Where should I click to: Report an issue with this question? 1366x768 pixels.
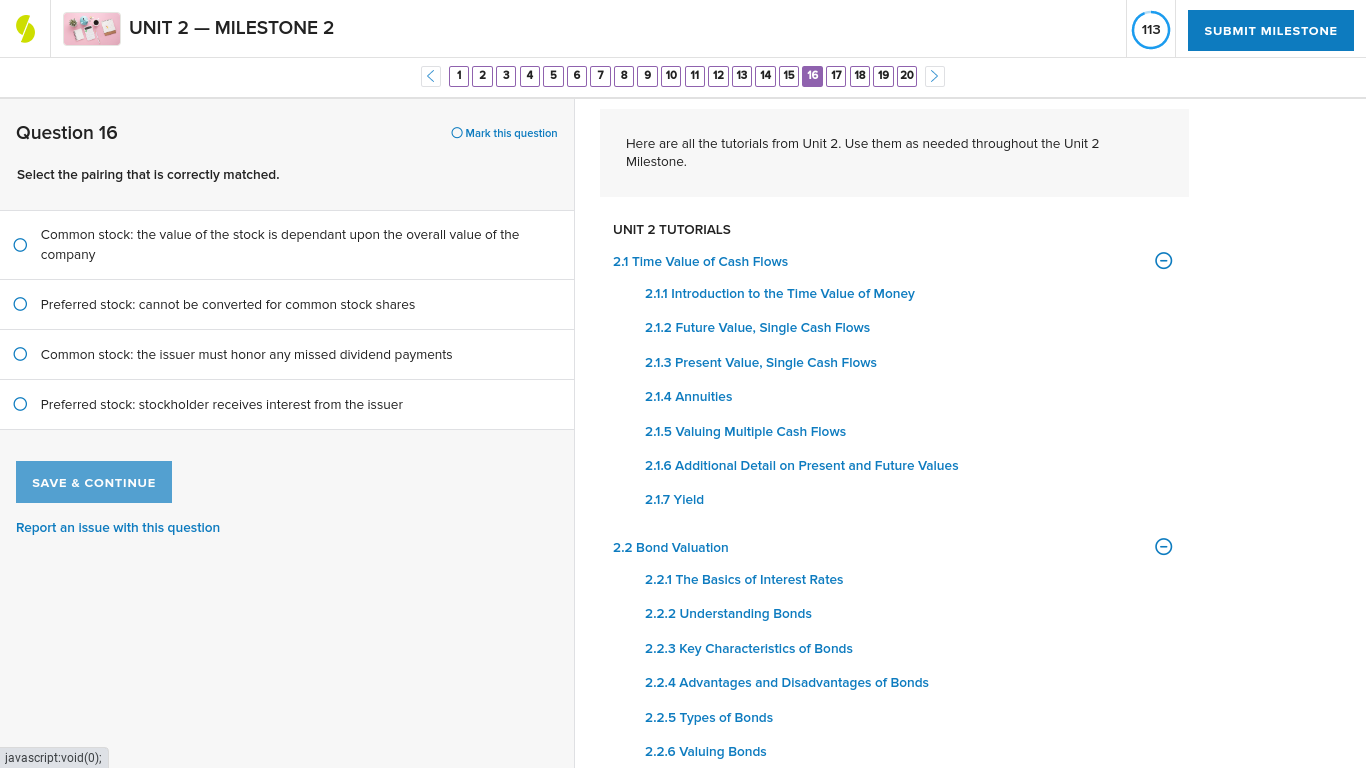point(118,527)
